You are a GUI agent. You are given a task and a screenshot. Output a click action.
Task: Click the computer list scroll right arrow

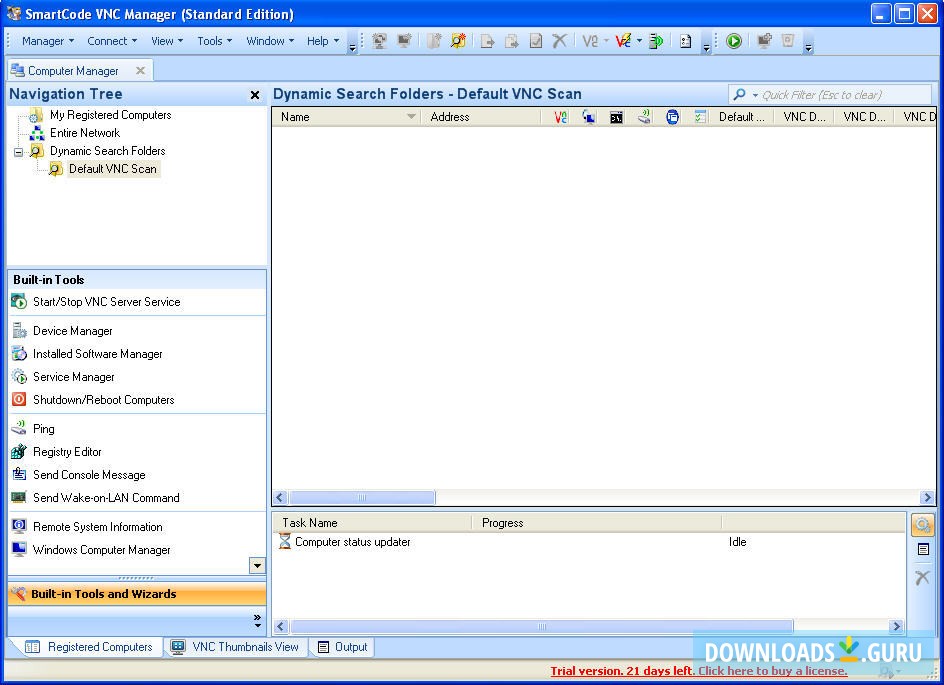pyautogui.click(x=927, y=498)
